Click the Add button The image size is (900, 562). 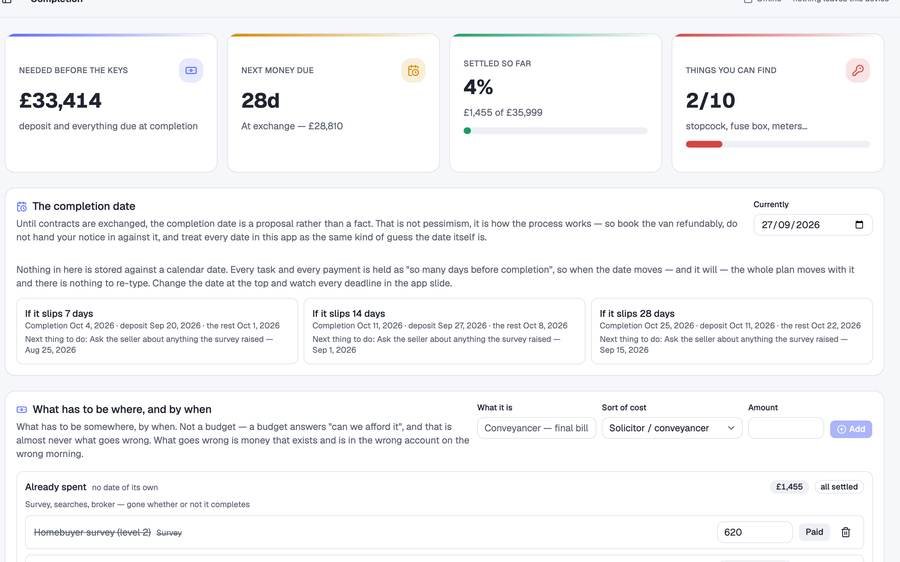(x=851, y=429)
